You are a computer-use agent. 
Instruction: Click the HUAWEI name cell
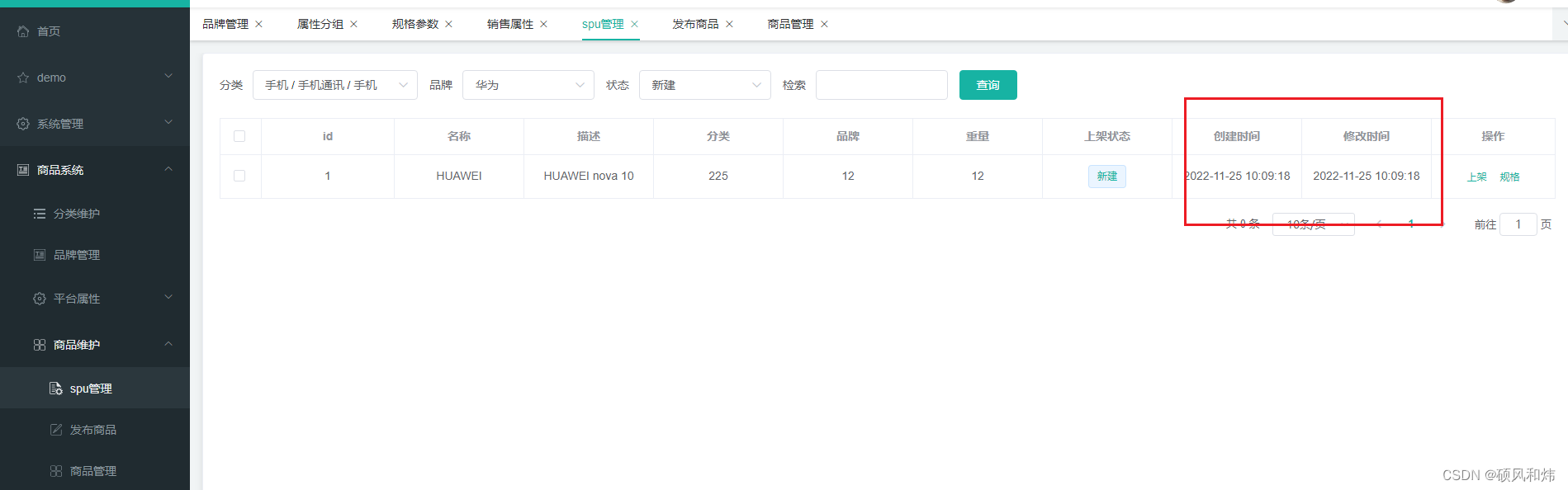click(459, 176)
